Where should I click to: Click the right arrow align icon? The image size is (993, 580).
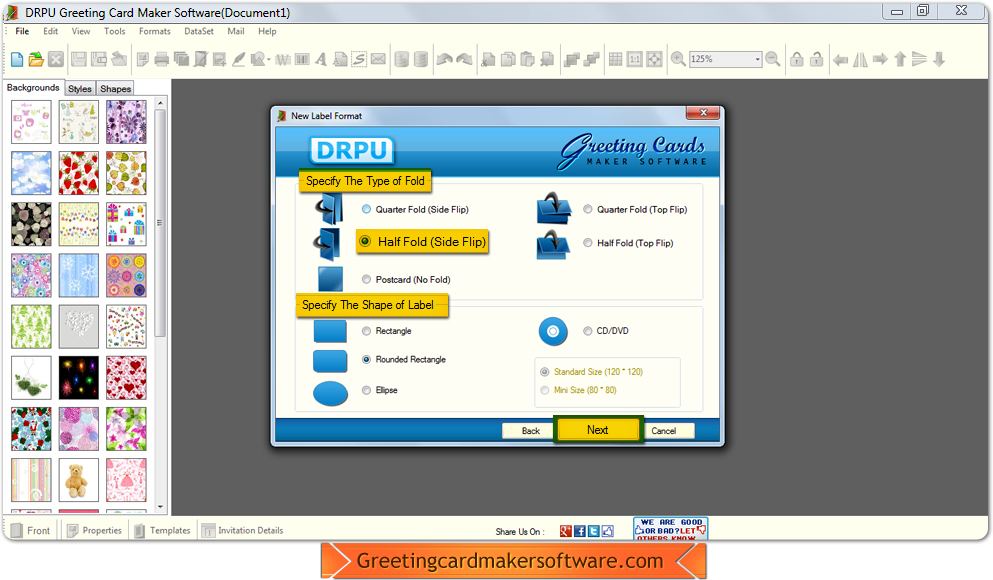[x=880, y=60]
